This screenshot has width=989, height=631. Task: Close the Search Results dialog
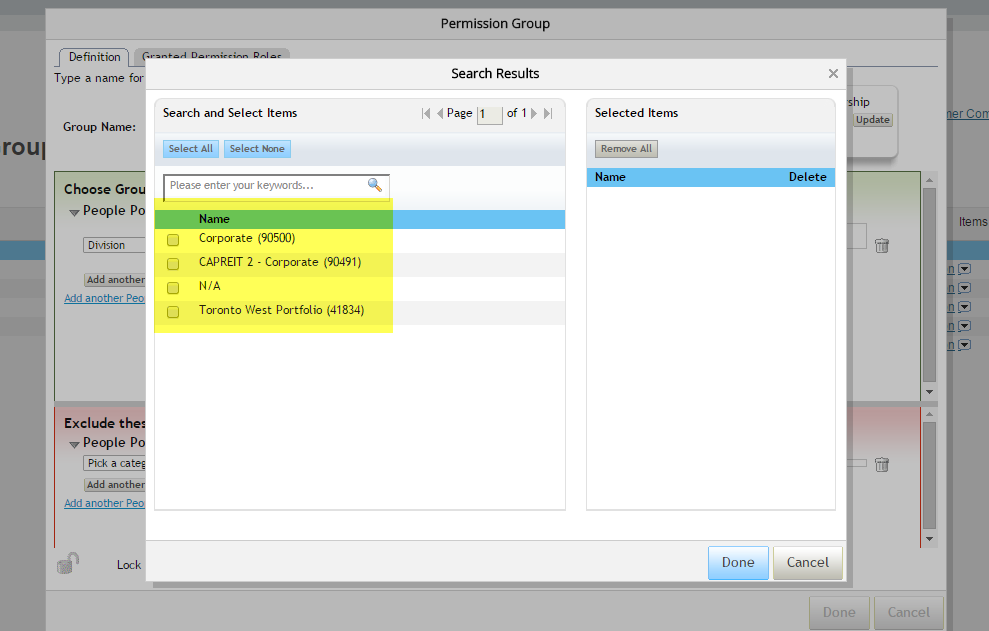tap(833, 74)
